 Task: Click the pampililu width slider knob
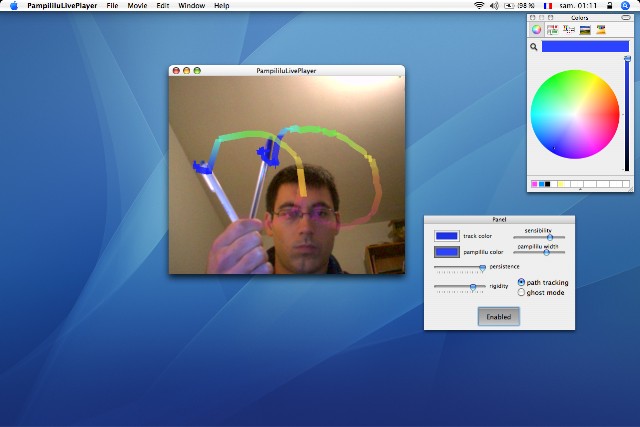(x=546, y=252)
